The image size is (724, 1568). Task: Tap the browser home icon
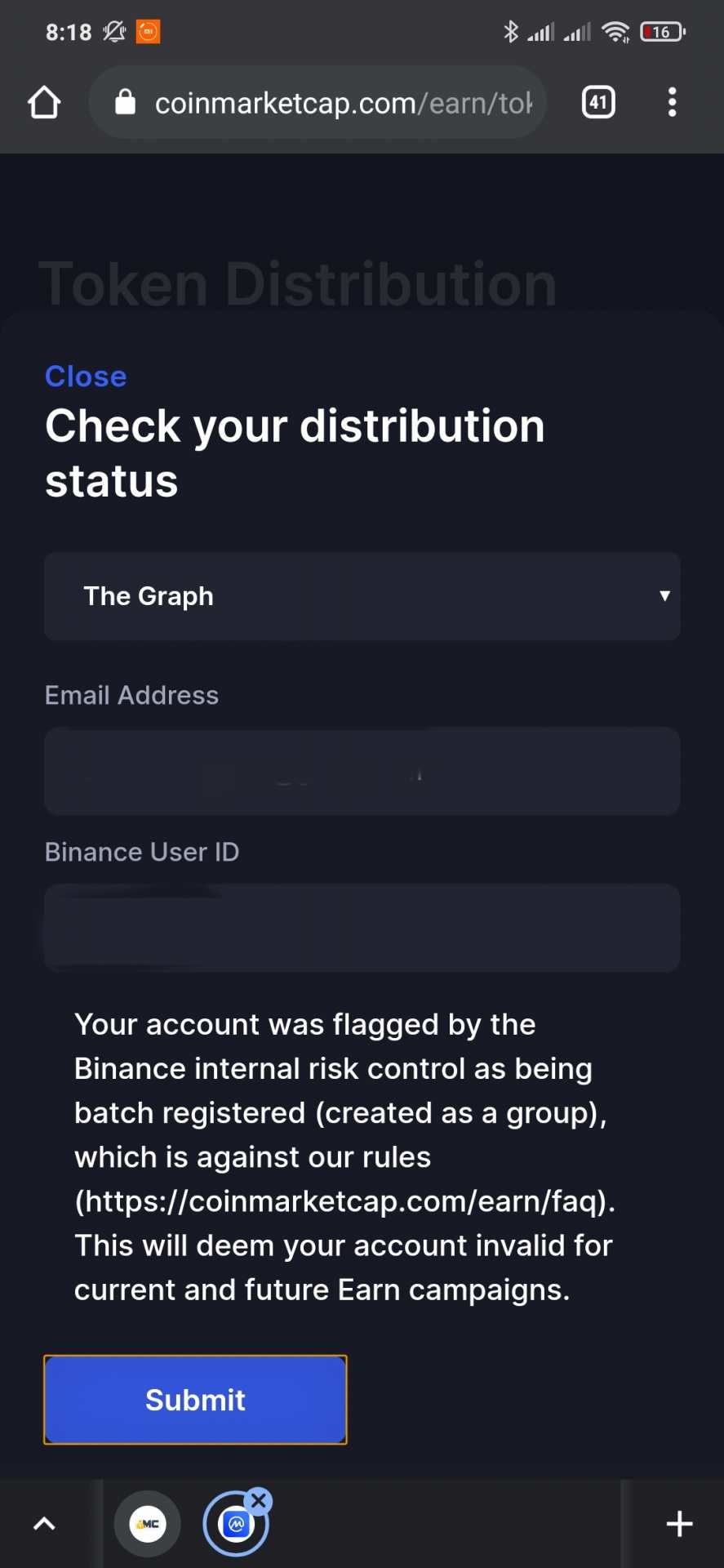tap(44, 103)
